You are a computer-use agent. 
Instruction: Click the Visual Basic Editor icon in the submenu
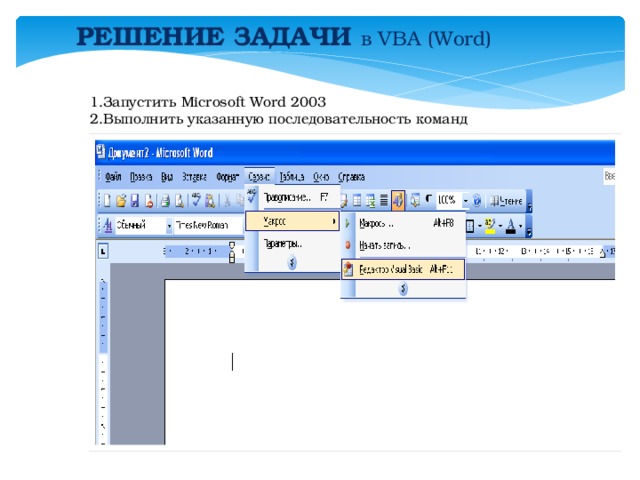tap(348, 269)
